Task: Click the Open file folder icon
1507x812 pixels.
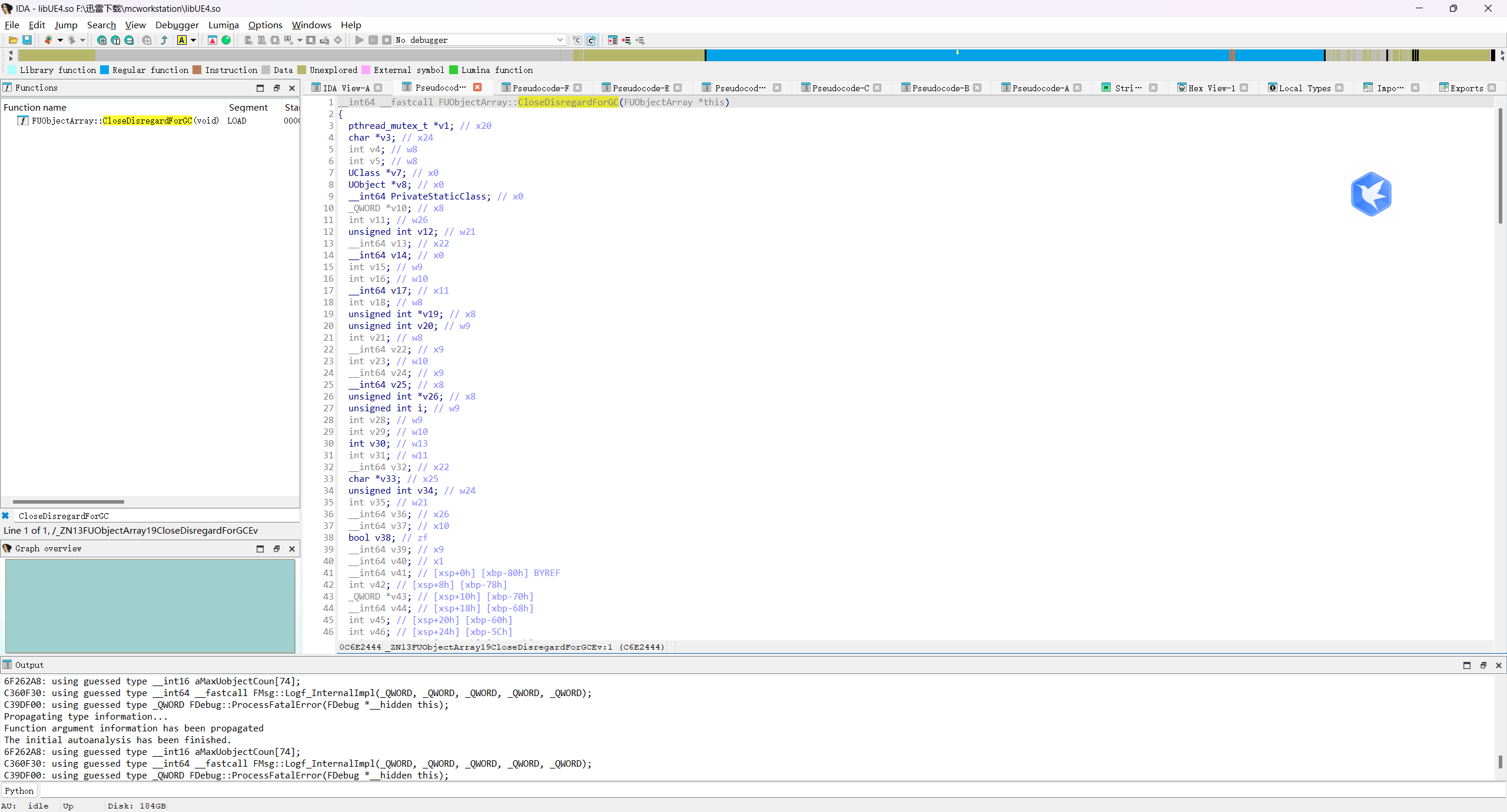Action: (13, 40)
